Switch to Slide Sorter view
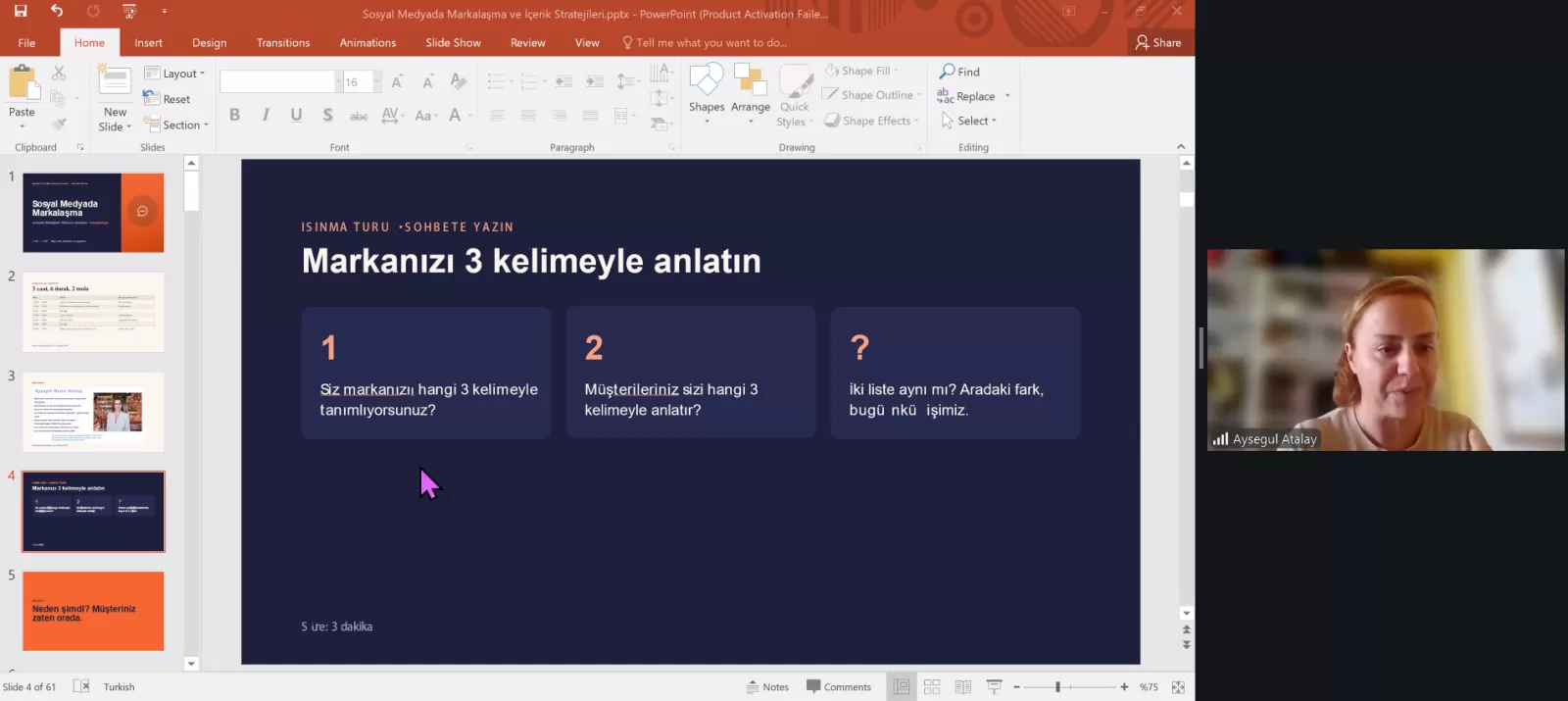The image size is (1568, 701). (x=932, y=687)
